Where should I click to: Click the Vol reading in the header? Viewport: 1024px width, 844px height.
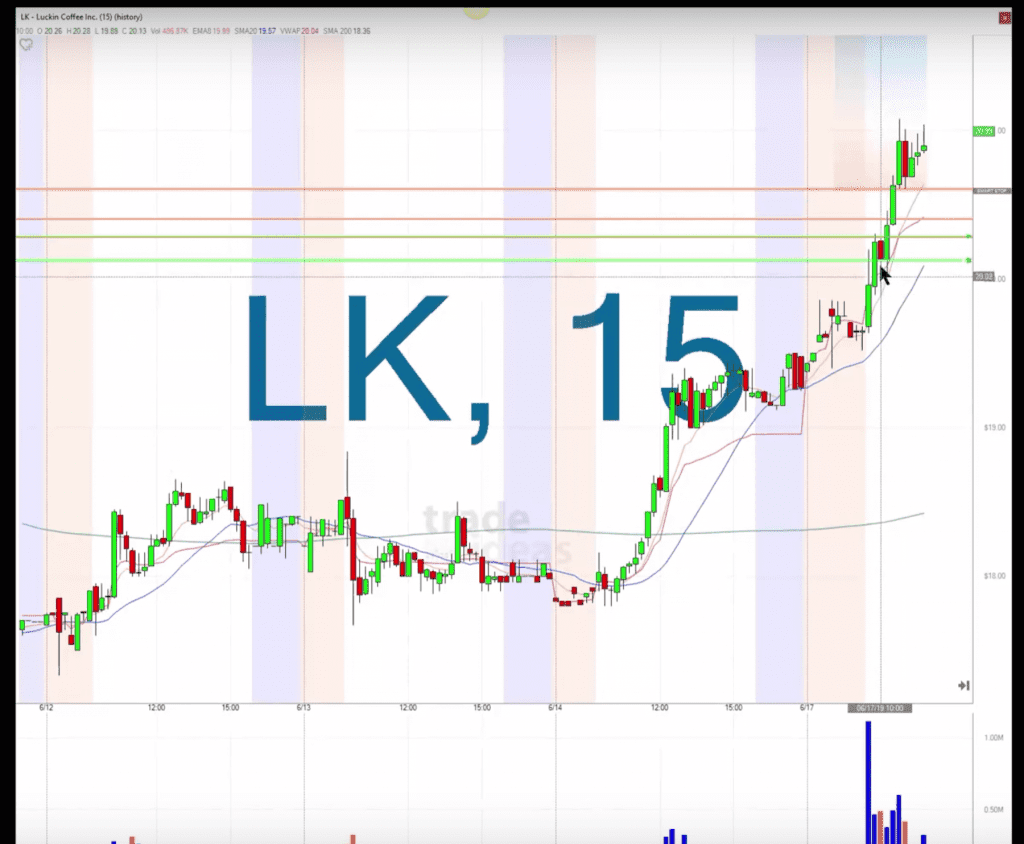point(169,31)
